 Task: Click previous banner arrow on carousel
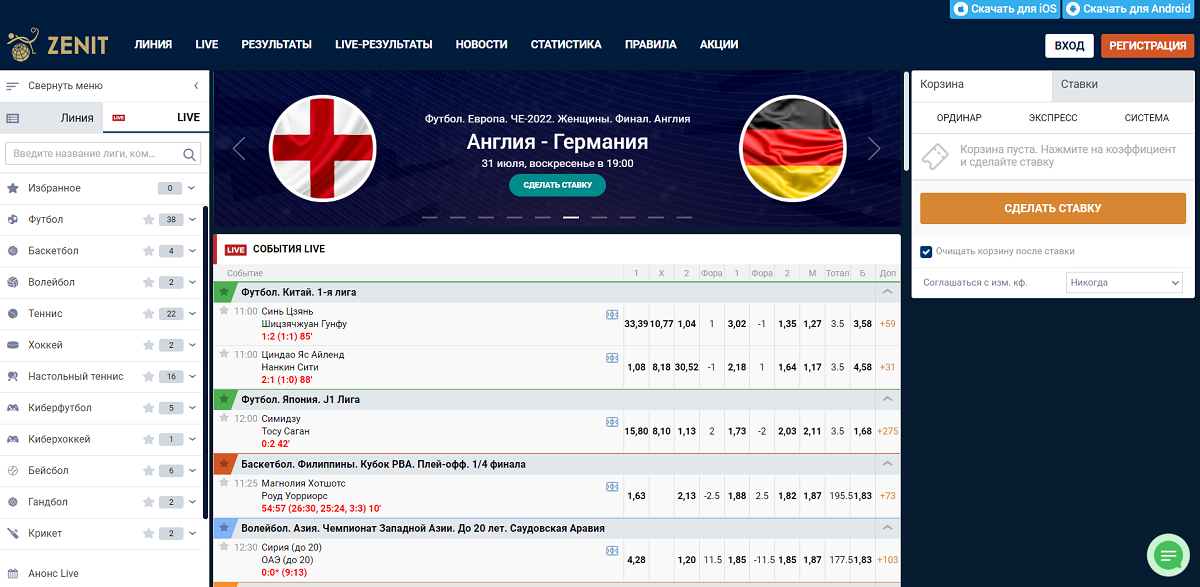tap(239, 149)
